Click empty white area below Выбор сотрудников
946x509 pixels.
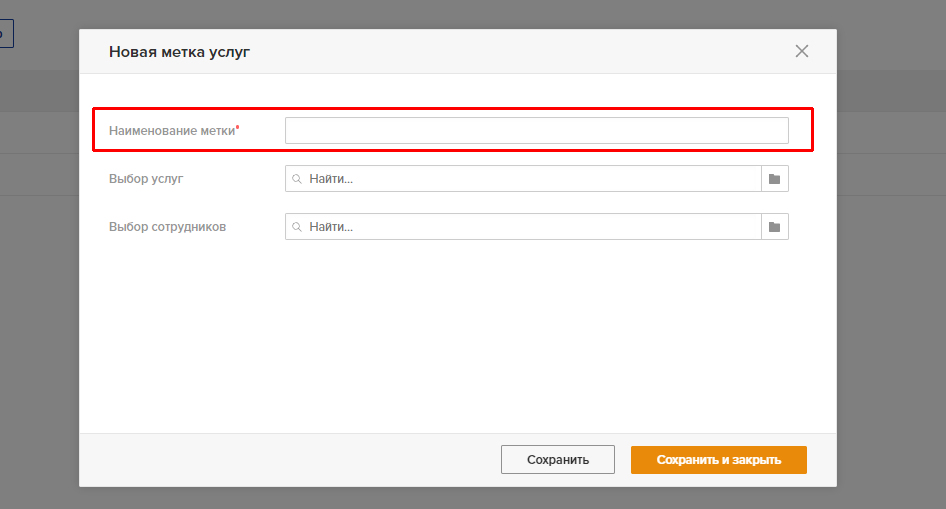point(457,336)
